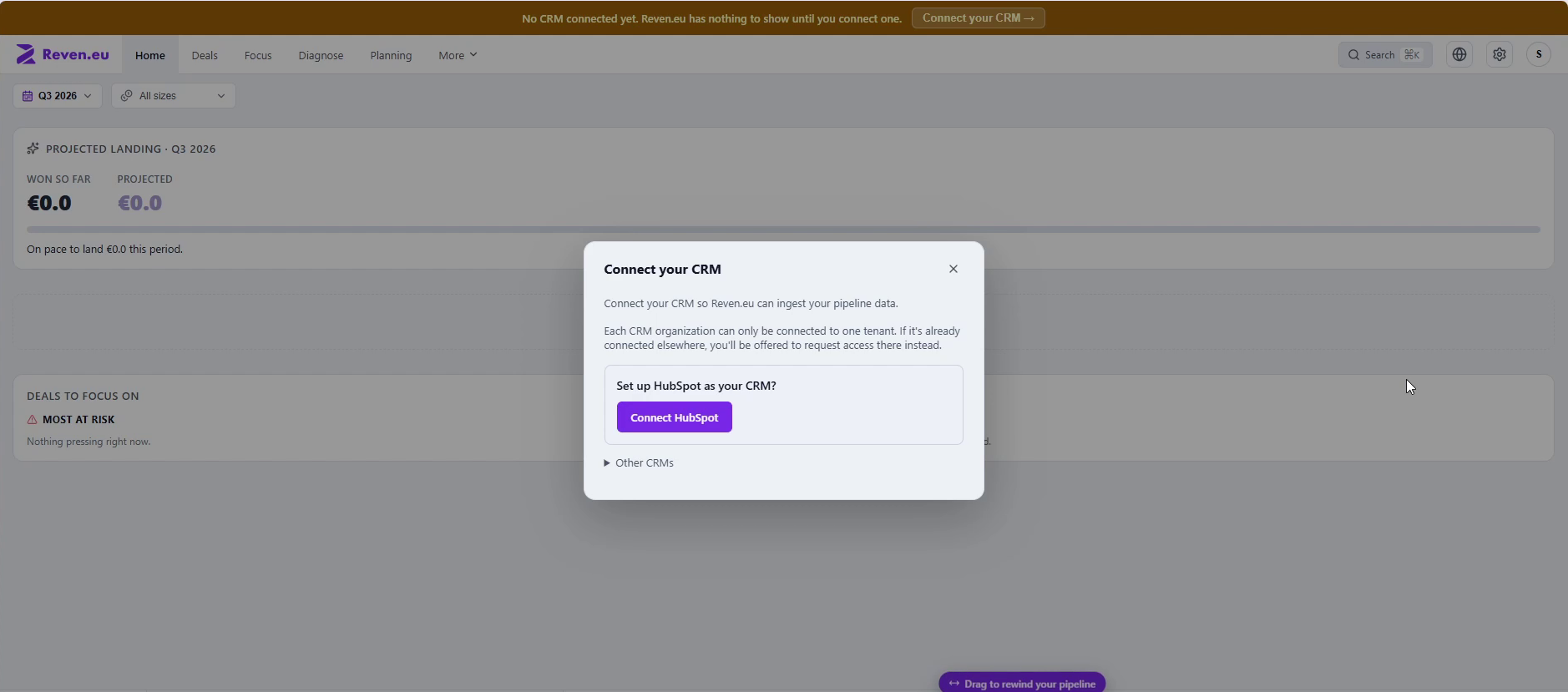Click the Most At Risk warning icon
This screenshot has width=1568, height=692.
point(32,420)
